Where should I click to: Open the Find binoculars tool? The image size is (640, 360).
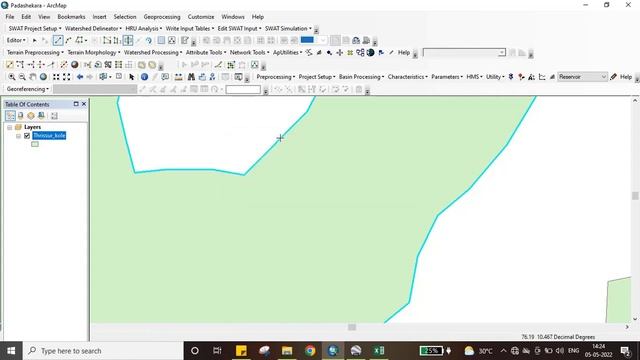pyautogui.click(x=191, y=77)
